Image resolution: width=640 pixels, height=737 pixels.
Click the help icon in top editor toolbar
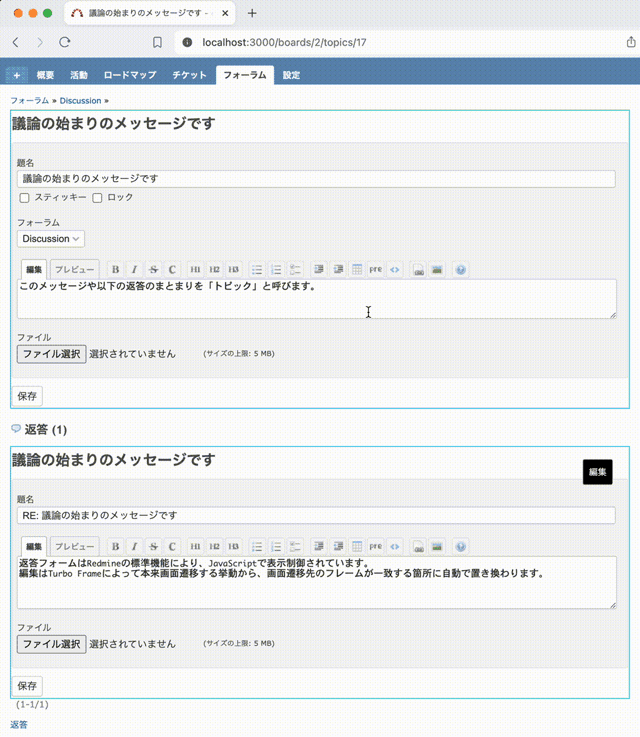click(460, 270)
